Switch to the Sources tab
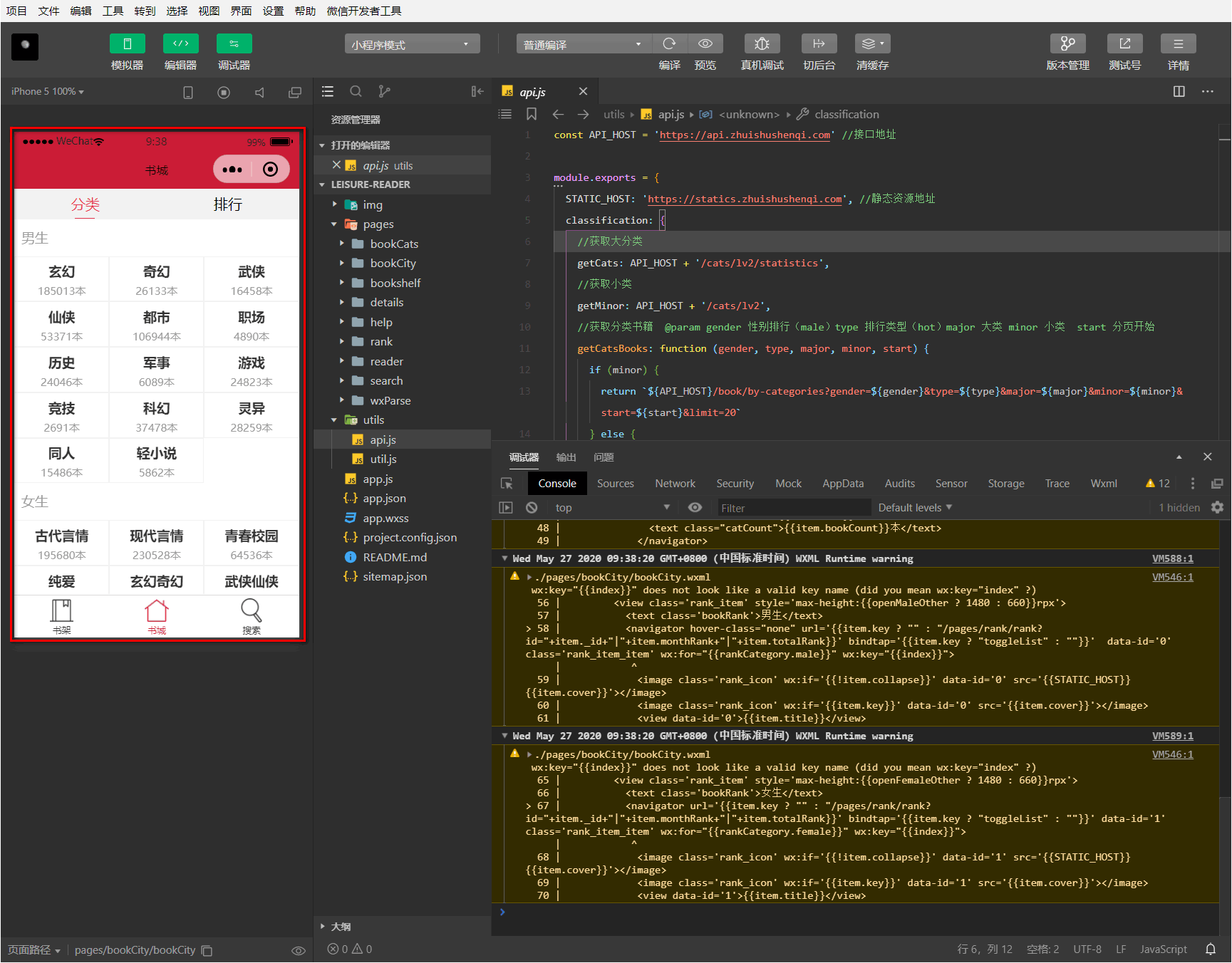Screen dimensions: 1232x963 (x=615, y=484)
